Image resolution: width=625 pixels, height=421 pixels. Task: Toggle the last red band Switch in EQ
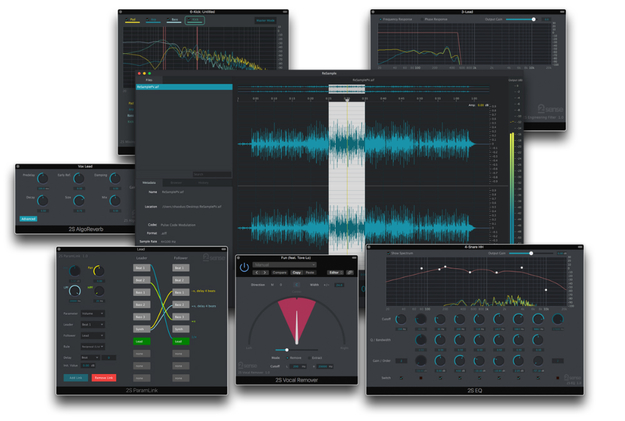click(558, 378)
